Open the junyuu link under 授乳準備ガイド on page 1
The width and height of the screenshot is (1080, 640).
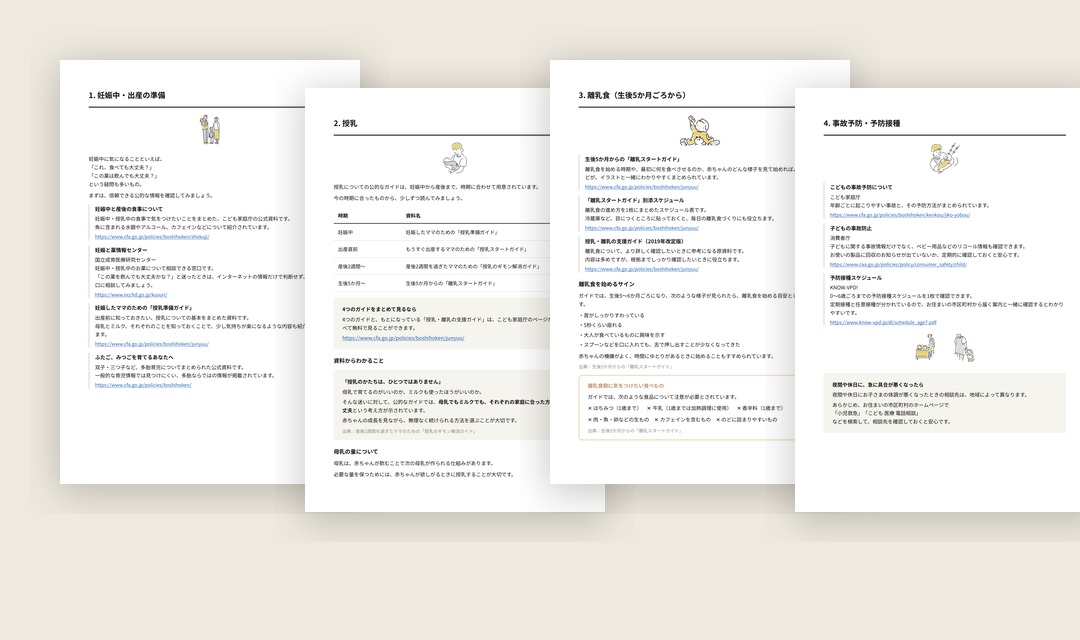tap(152, 344)
